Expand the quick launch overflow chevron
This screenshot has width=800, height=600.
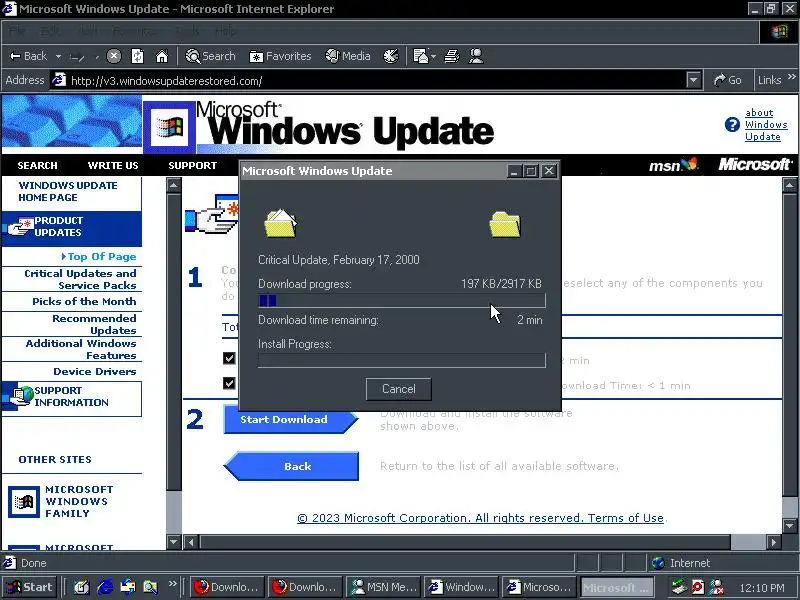172,583
